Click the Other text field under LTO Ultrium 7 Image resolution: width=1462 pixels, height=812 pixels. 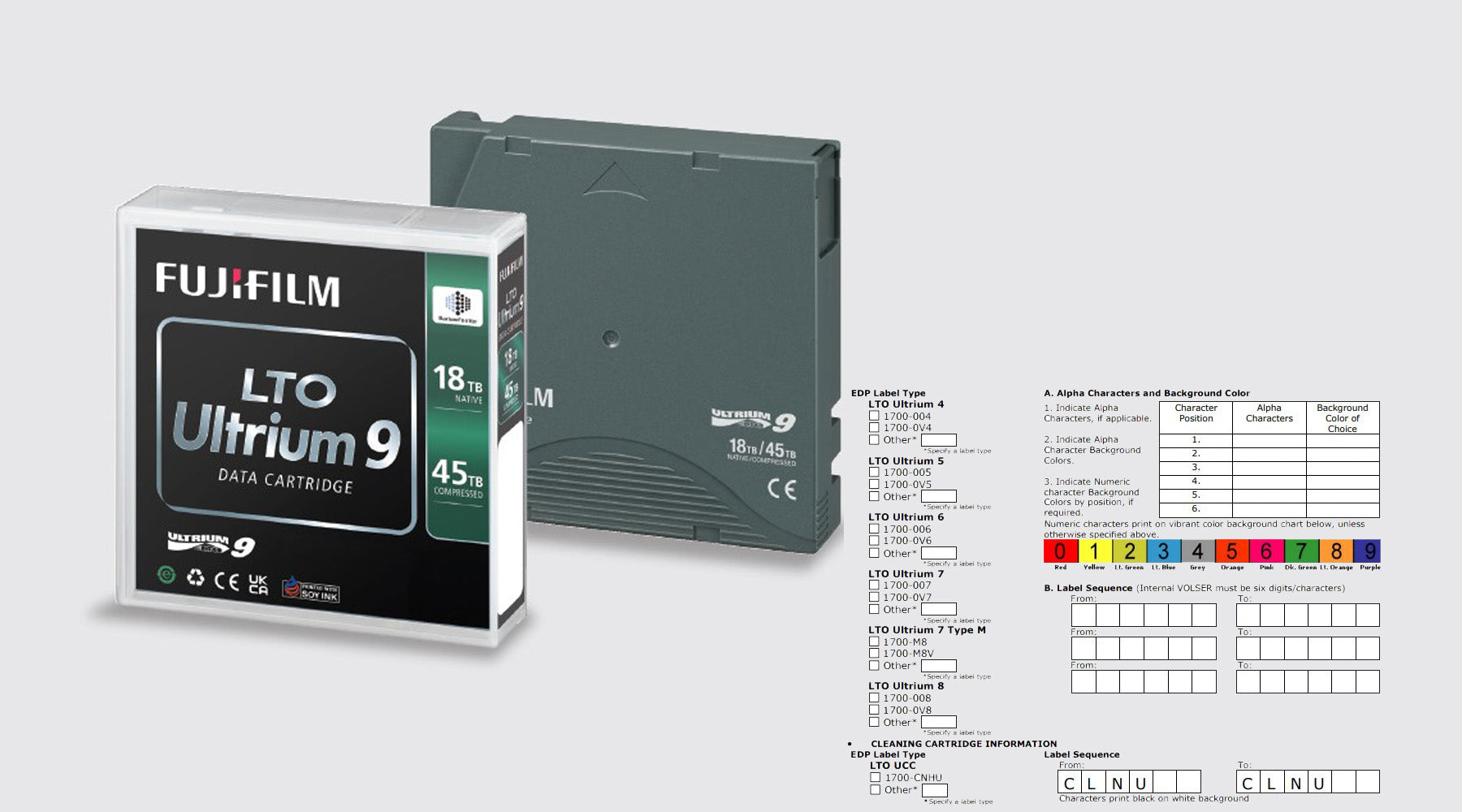938,609
